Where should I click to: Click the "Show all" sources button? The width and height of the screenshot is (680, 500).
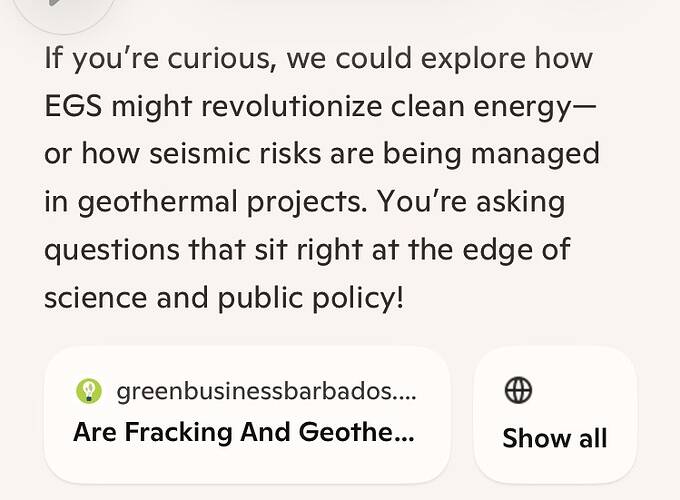click(x=554, y=437)
